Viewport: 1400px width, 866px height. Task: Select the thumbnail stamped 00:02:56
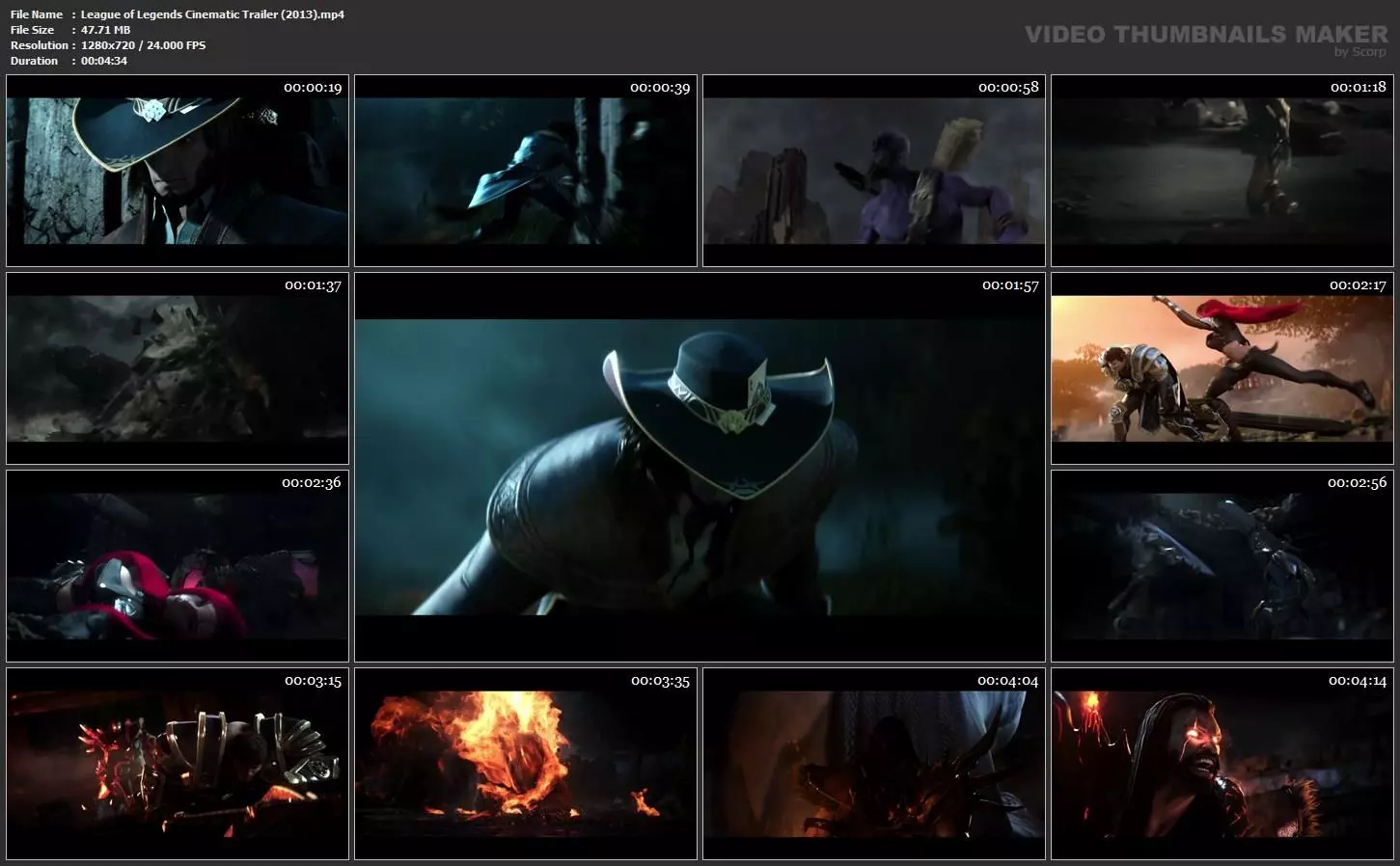tap(1222, 566)
